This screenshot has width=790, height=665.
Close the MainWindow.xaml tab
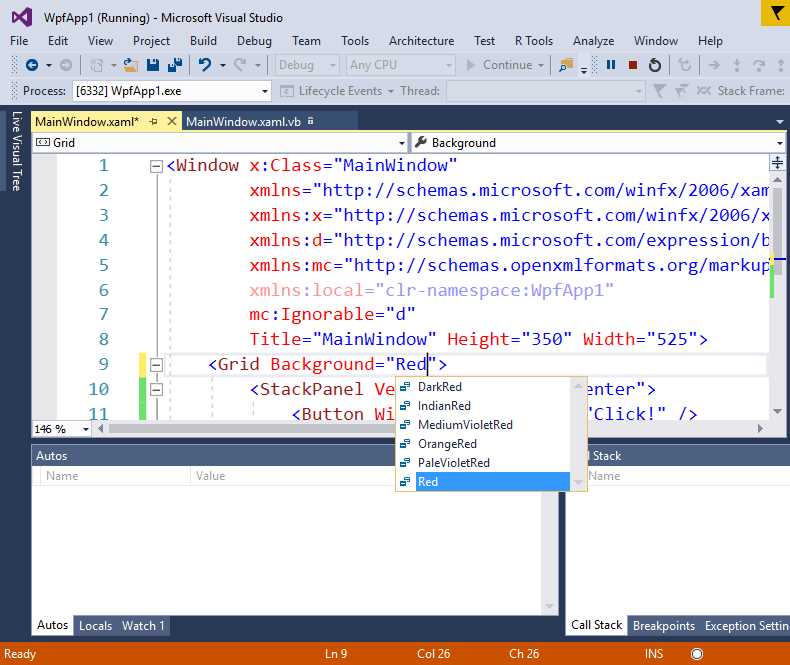(172, 121)
